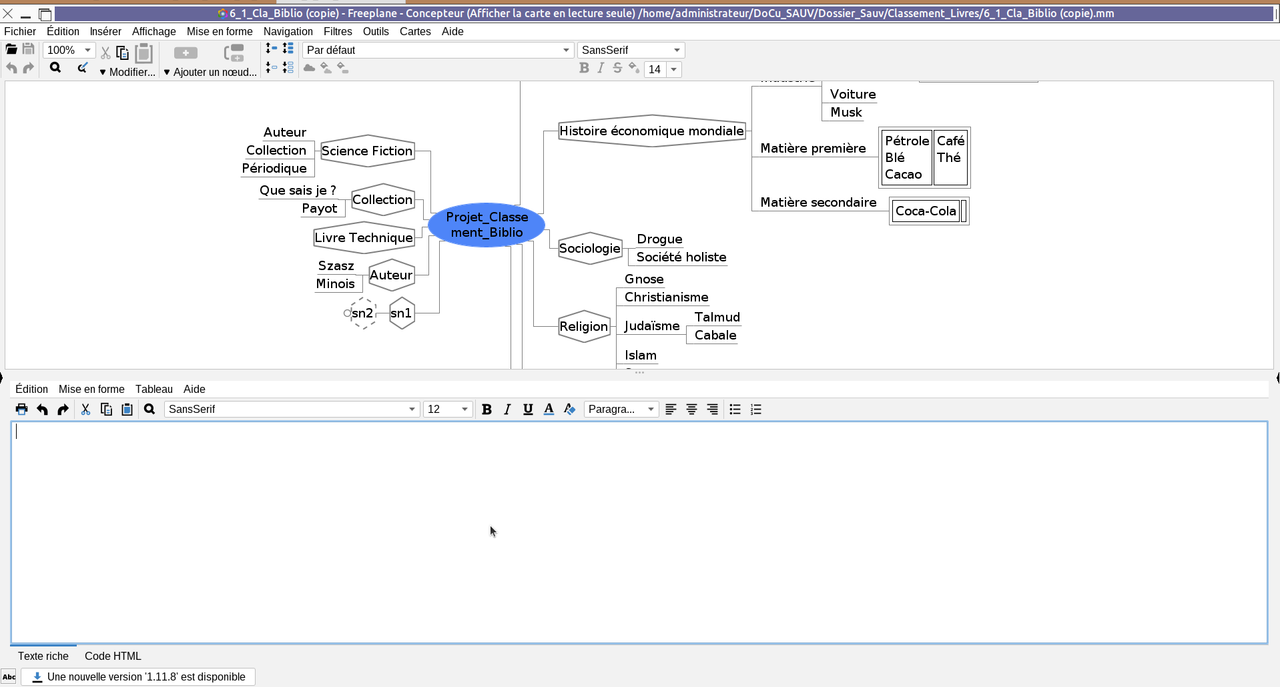Image resolution: width=1280 pixels, height=687 pixels.
Task: Center text in the note editor
Action: 692,409
